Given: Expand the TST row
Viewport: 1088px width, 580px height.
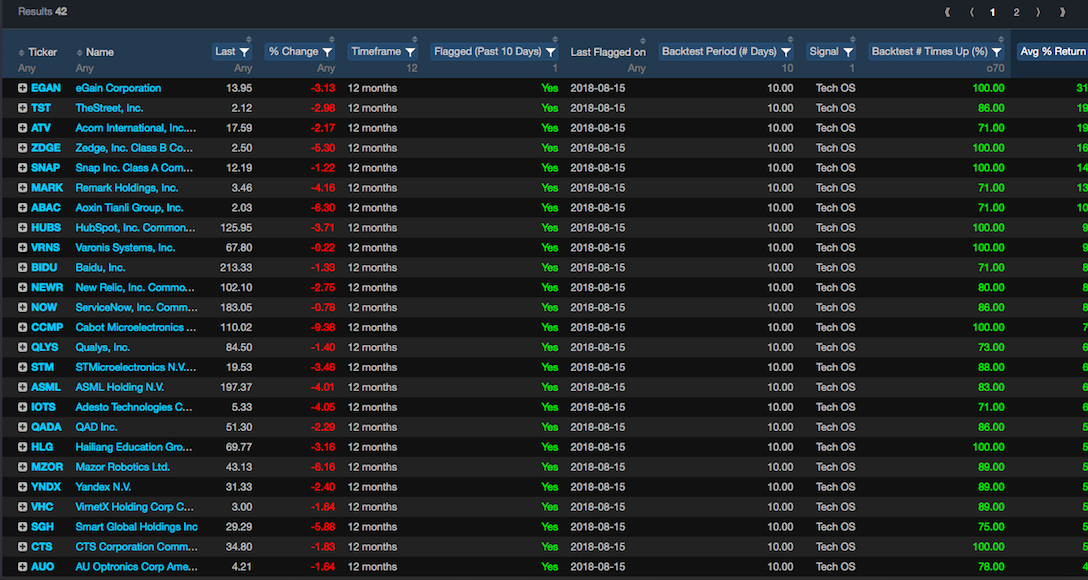Looking at the screenshot, I should [22, 108].
